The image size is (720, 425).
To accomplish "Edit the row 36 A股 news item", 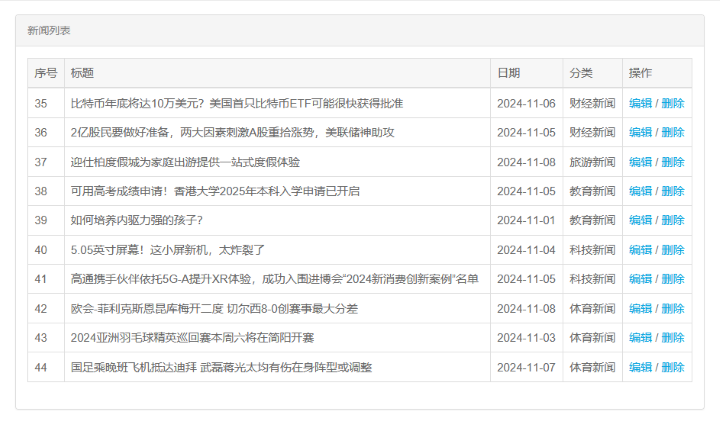I will coord(640,132).
